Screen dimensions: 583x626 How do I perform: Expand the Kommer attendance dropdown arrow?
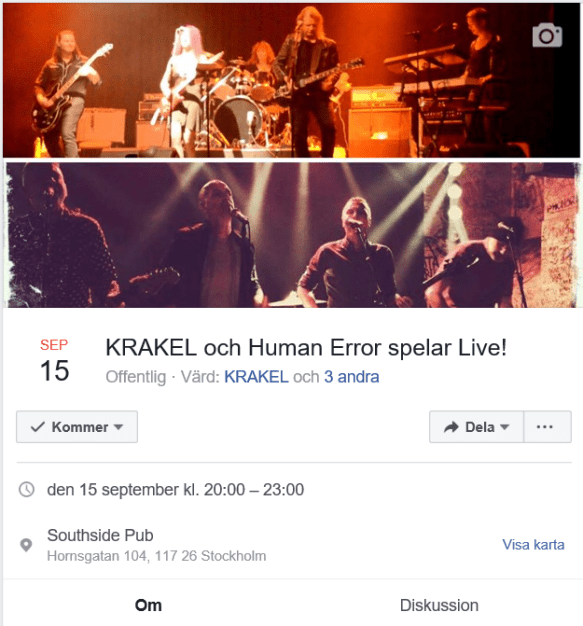118,427
